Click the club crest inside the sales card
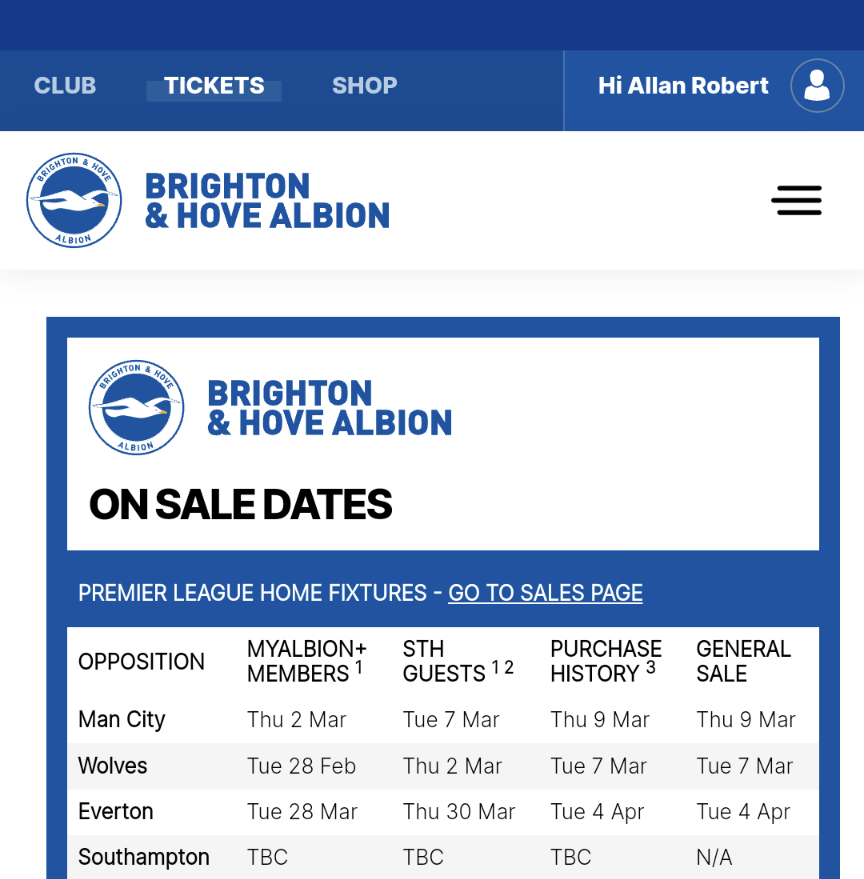Viewport: 864px width, 879px height. pyautogui.click(x=136, y=408)
